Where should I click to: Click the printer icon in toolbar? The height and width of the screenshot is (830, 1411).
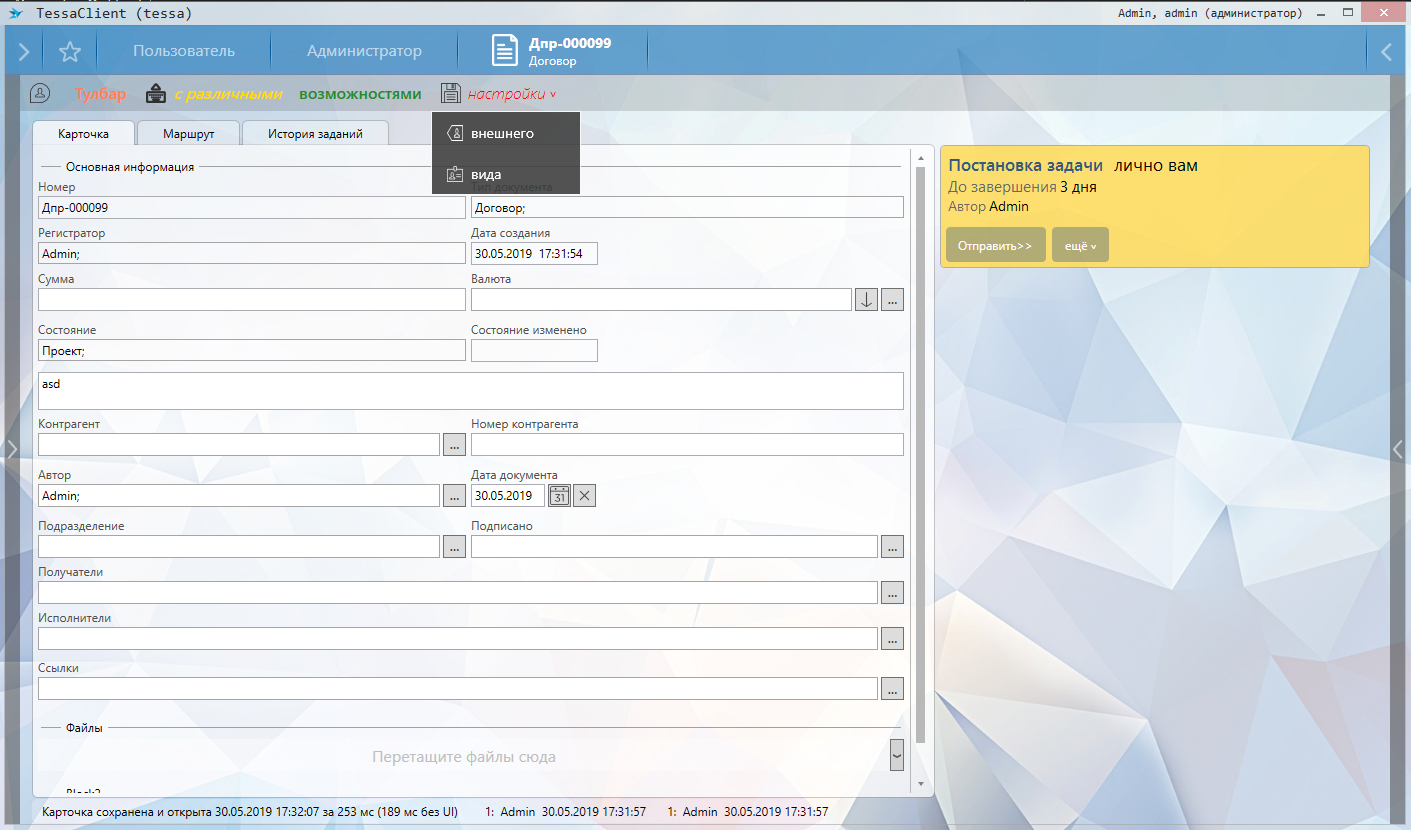pyautogui.click(x=156, y=94)
